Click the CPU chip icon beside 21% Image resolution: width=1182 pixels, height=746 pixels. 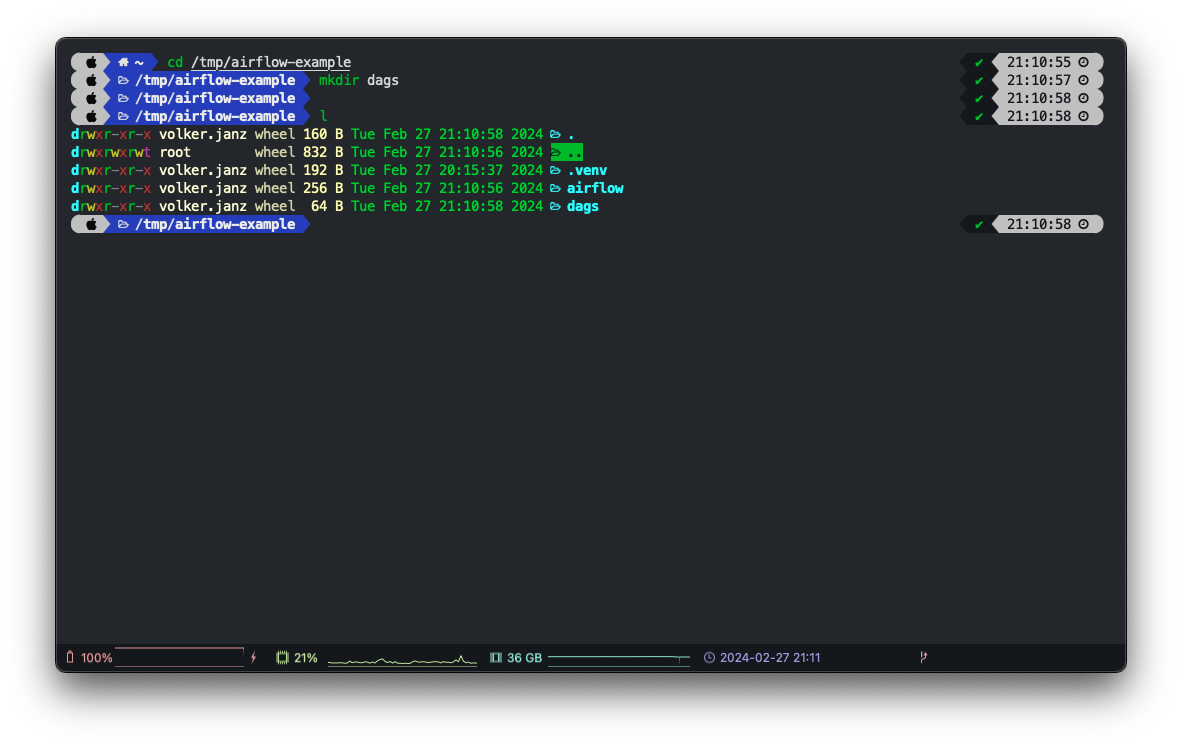tap(282, 658)
